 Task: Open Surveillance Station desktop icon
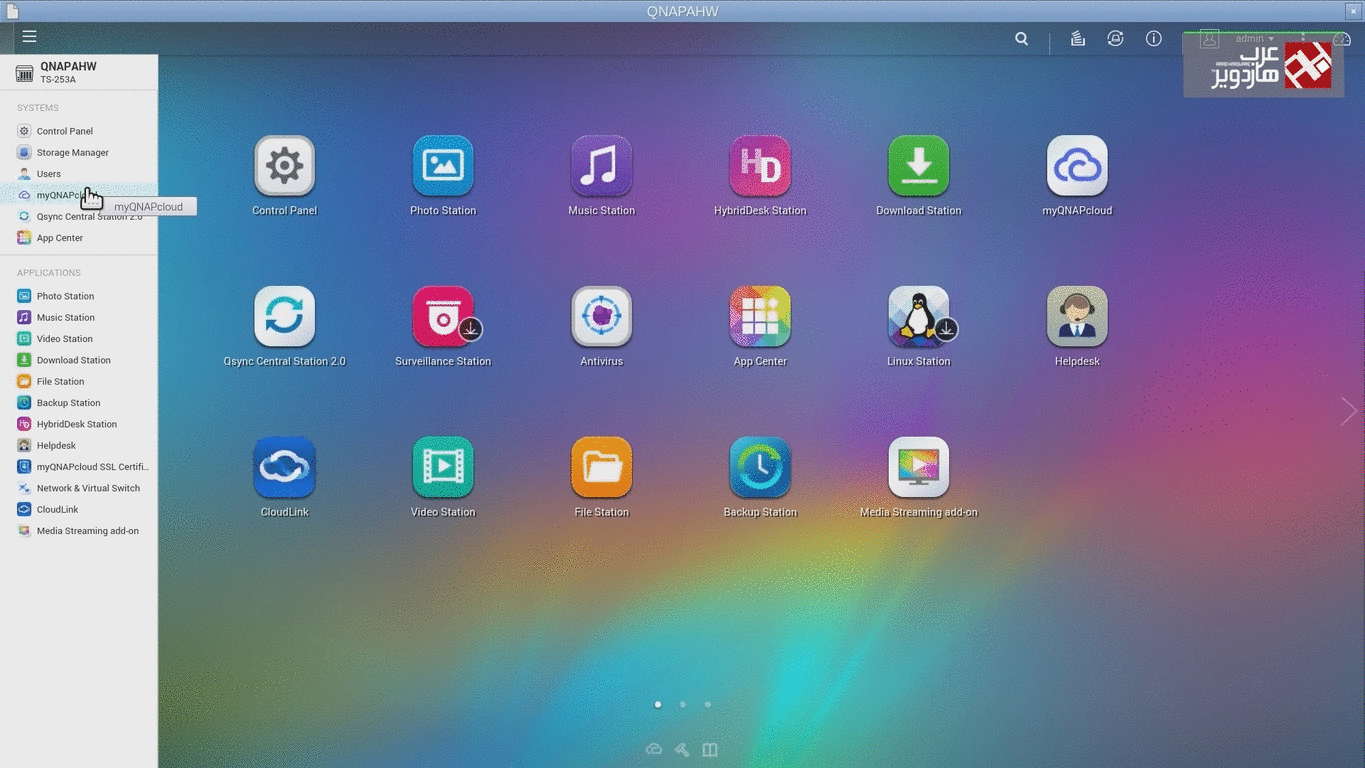point(443,317)
